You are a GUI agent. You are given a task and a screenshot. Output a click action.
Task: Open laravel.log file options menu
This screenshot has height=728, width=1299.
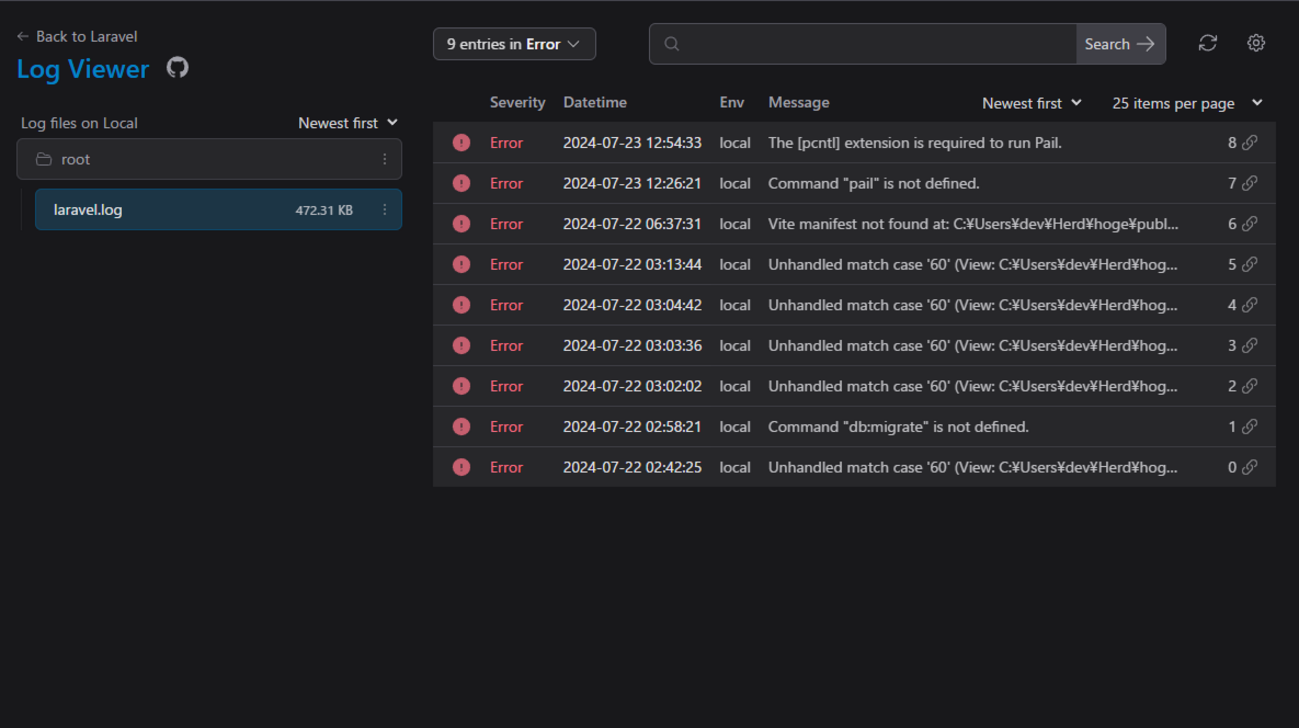[x=385, y=210]
